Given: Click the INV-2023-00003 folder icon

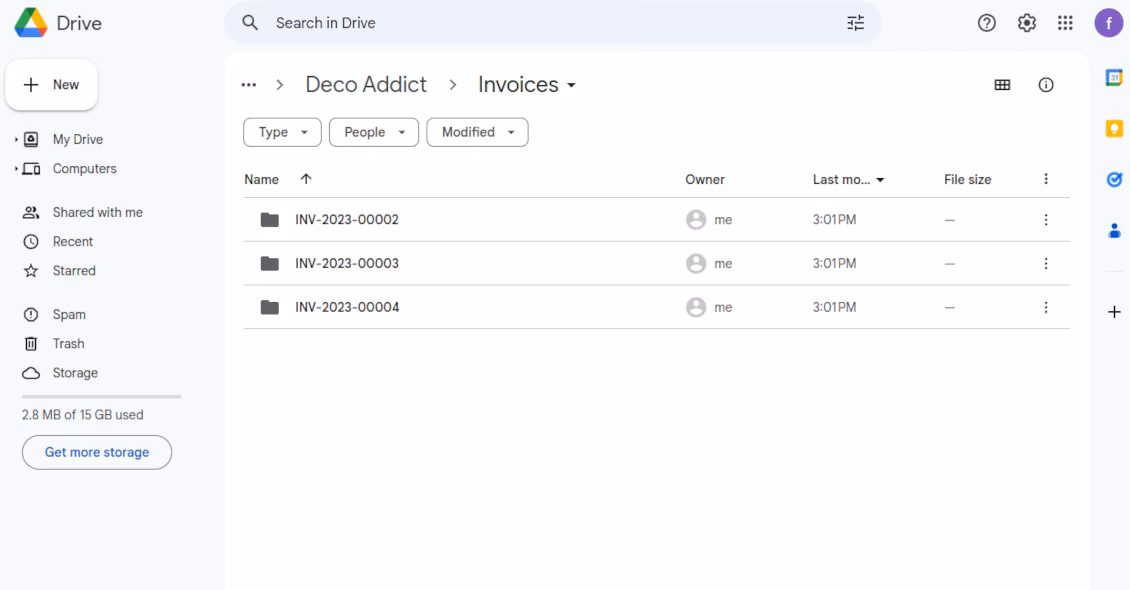Looking at the screenshot, I should 270,264.
